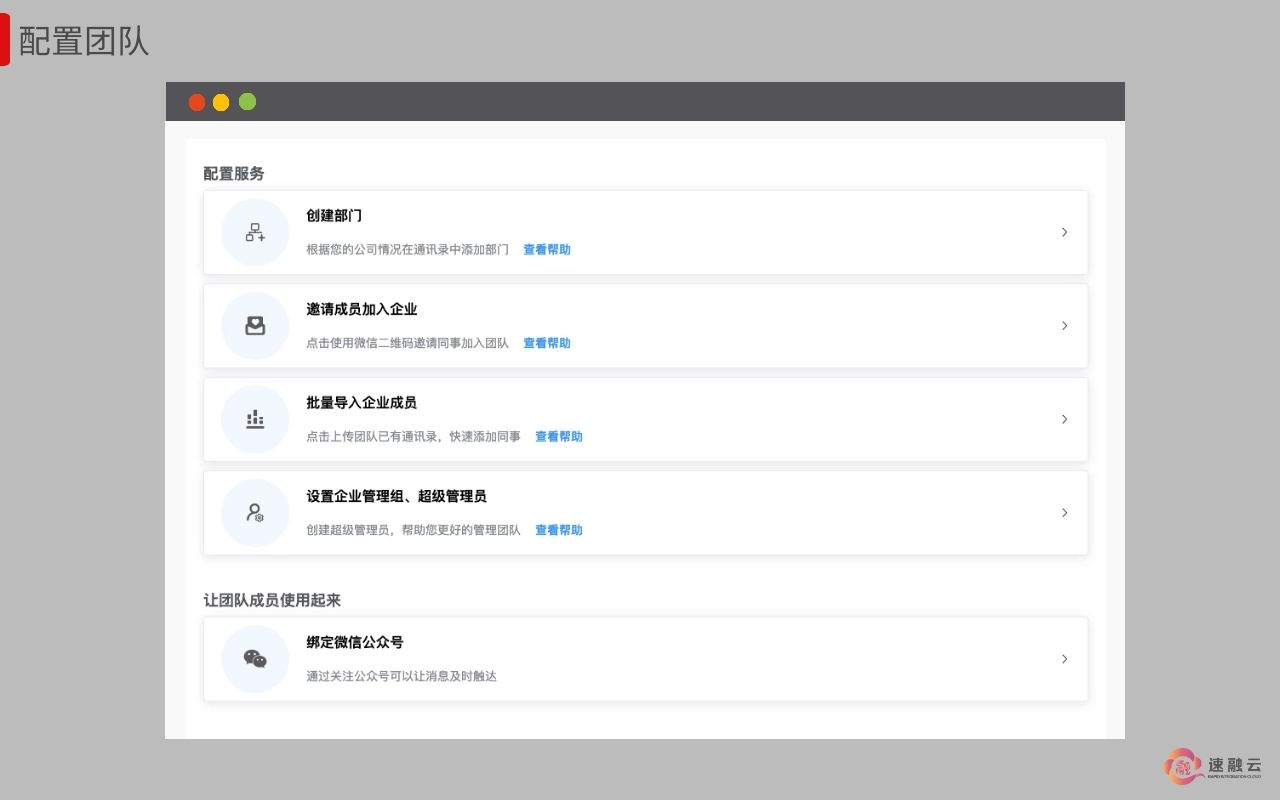Screen dimensions: 1280x800
Task: Click the 创建部门 organization chart icon
Action: pos(255,232)
